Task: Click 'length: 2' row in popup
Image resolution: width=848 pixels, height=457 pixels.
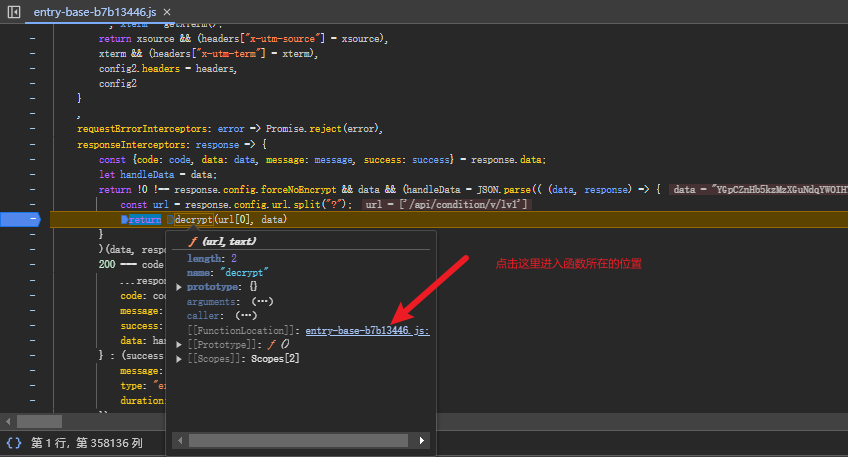Action: click(211, 259)
